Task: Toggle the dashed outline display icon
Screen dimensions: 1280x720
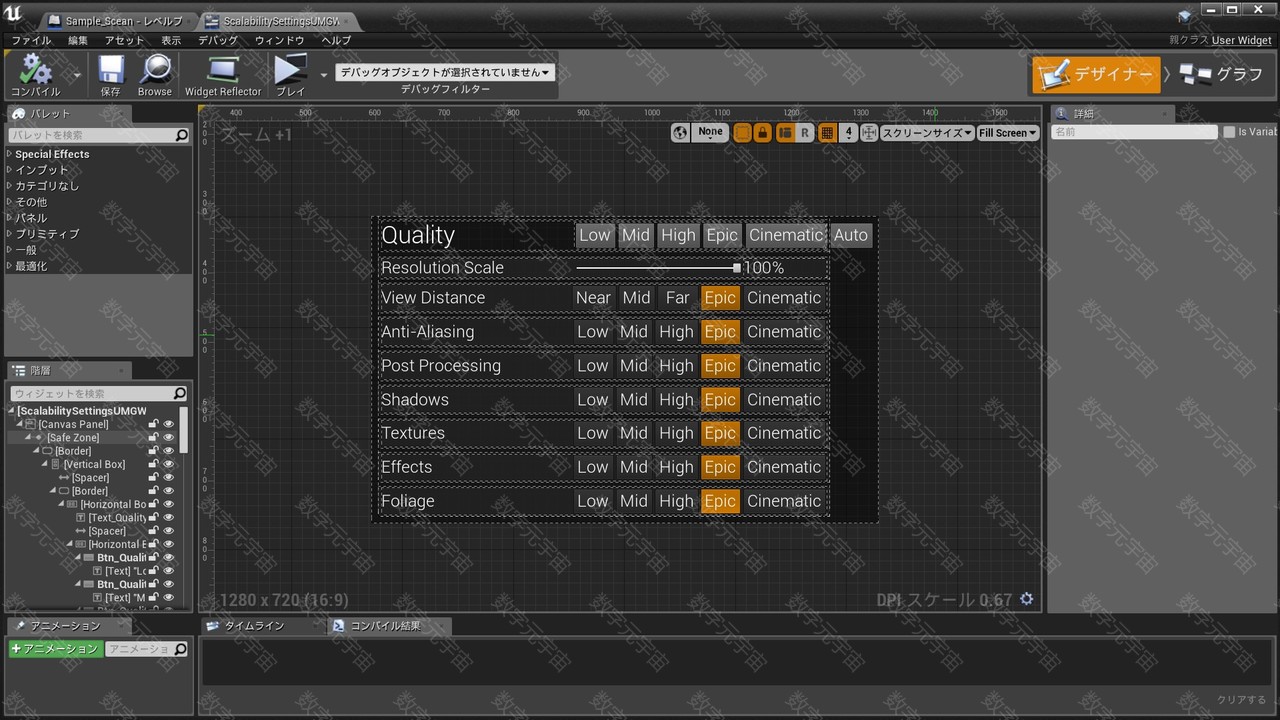Action: [x=742, y=132]
